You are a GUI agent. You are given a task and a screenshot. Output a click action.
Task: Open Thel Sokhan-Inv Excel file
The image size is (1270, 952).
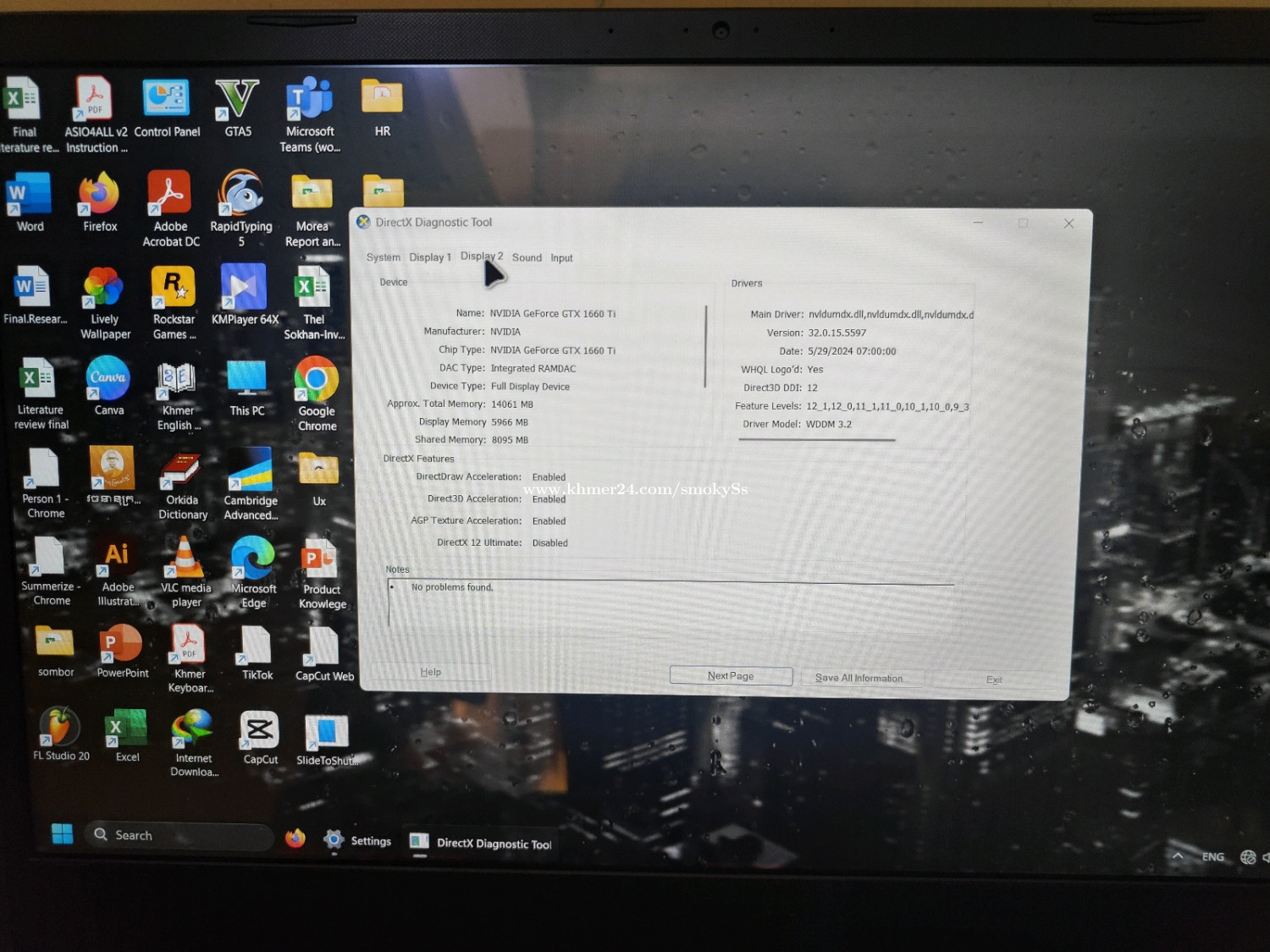(313, 303)
